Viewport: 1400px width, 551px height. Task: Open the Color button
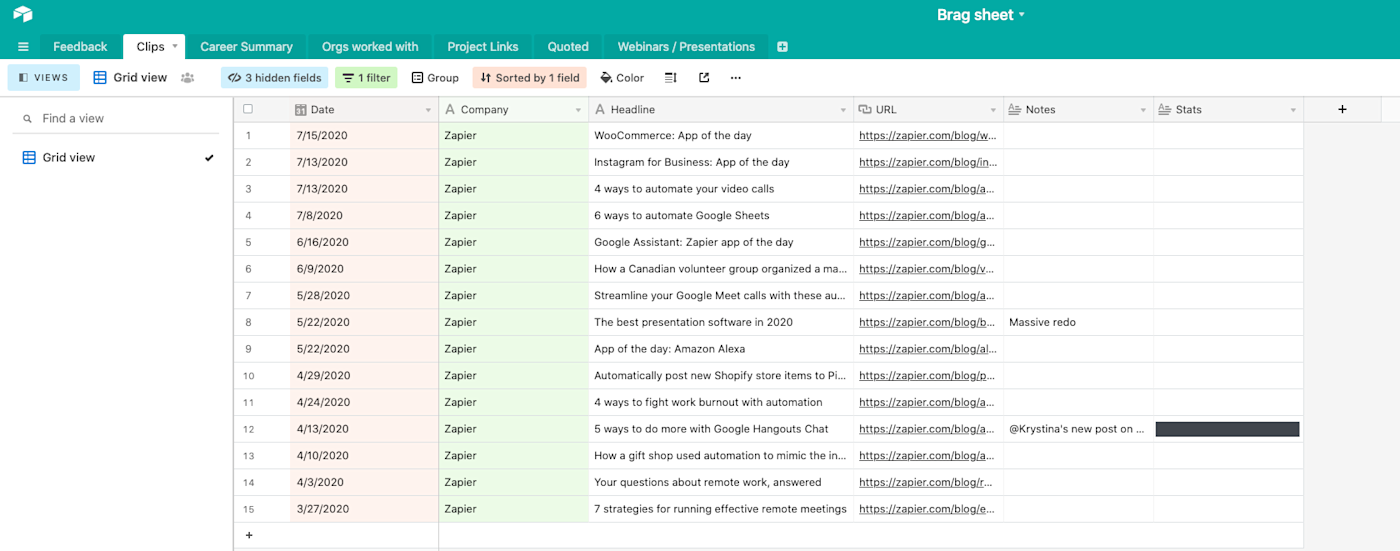[x=622, y=78]
